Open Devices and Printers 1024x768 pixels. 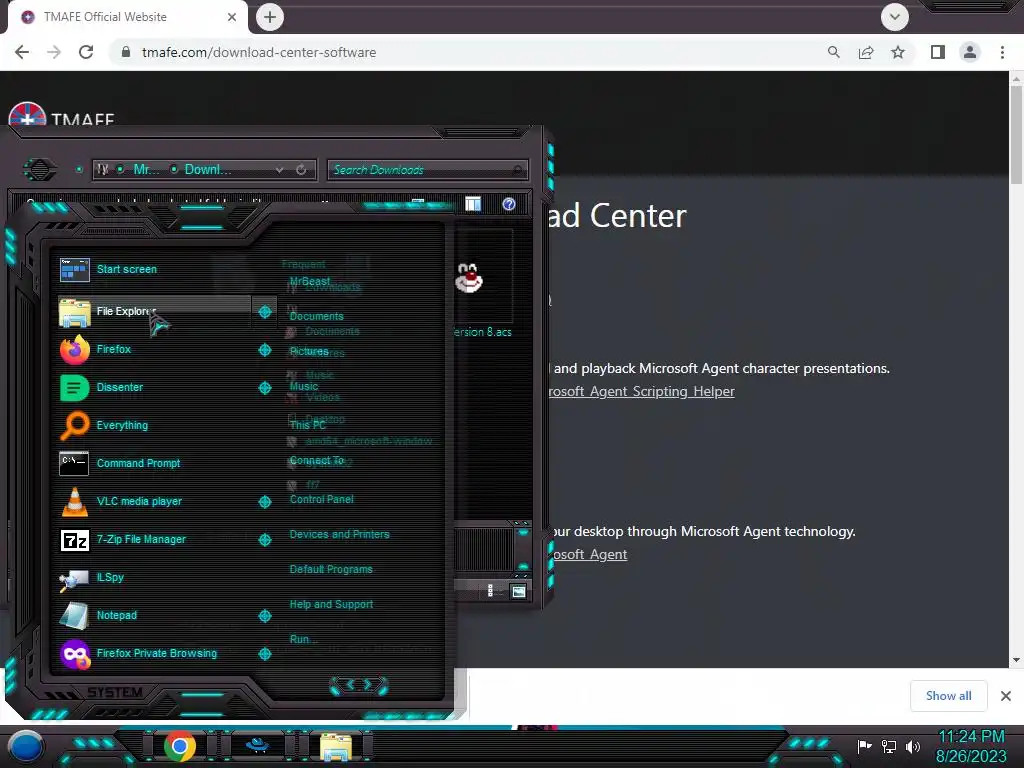[x=339, y=534]
